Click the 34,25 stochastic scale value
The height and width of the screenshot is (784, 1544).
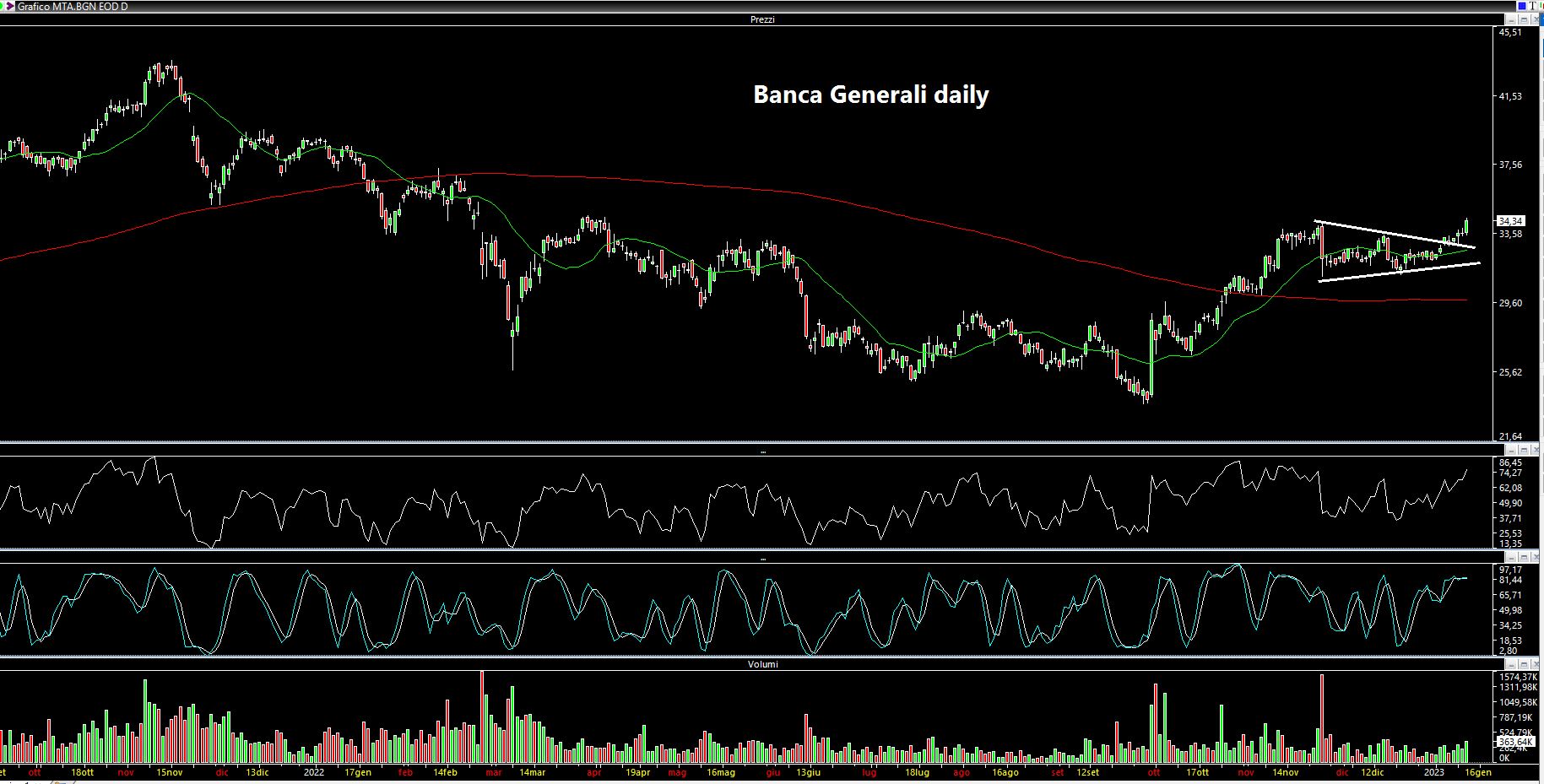(x=1510, y=625)
